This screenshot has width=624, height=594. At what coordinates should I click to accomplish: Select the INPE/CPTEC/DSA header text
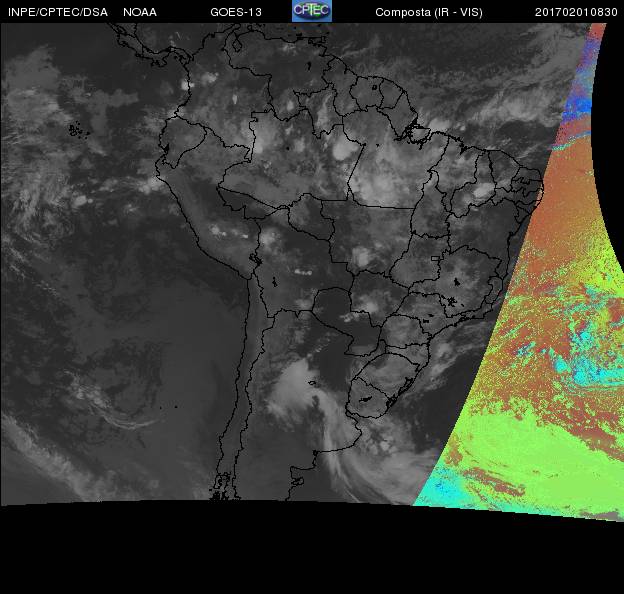(x=58, y=12)
